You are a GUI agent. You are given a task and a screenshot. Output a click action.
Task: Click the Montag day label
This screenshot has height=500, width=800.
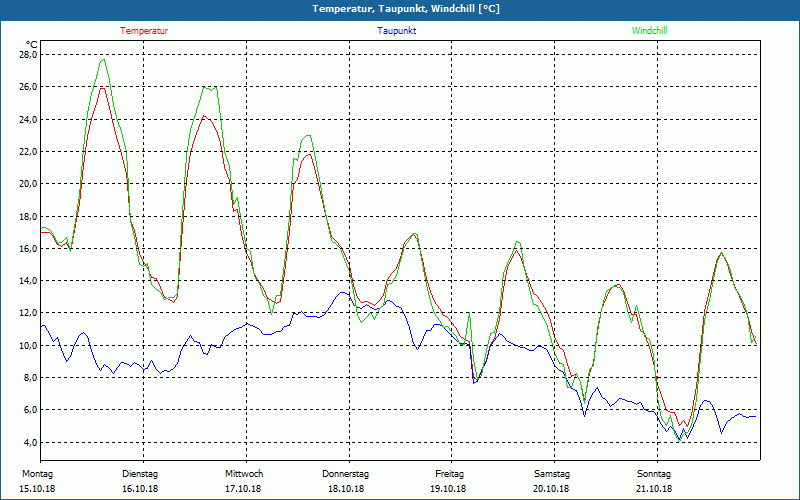click(x=37, y=474)
